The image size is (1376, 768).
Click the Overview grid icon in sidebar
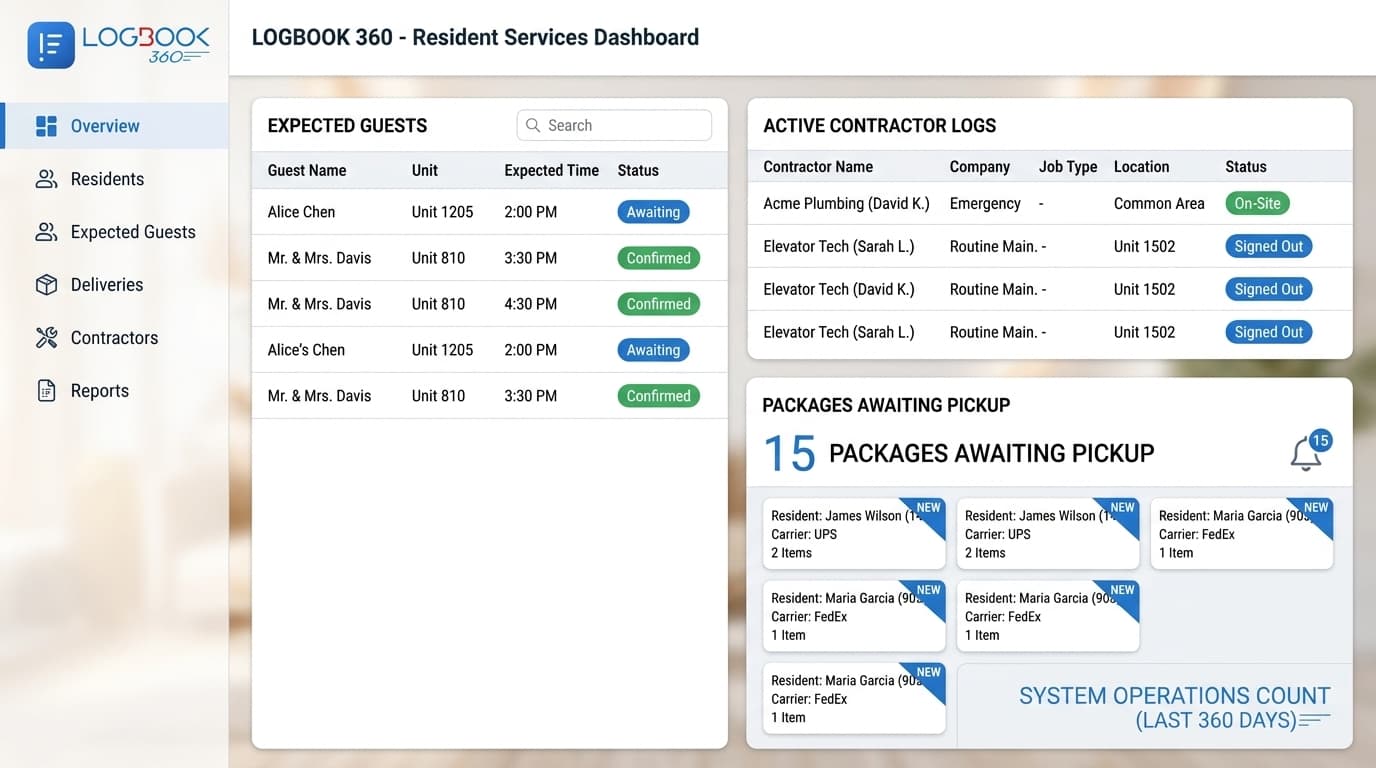(x=46, y=126)
